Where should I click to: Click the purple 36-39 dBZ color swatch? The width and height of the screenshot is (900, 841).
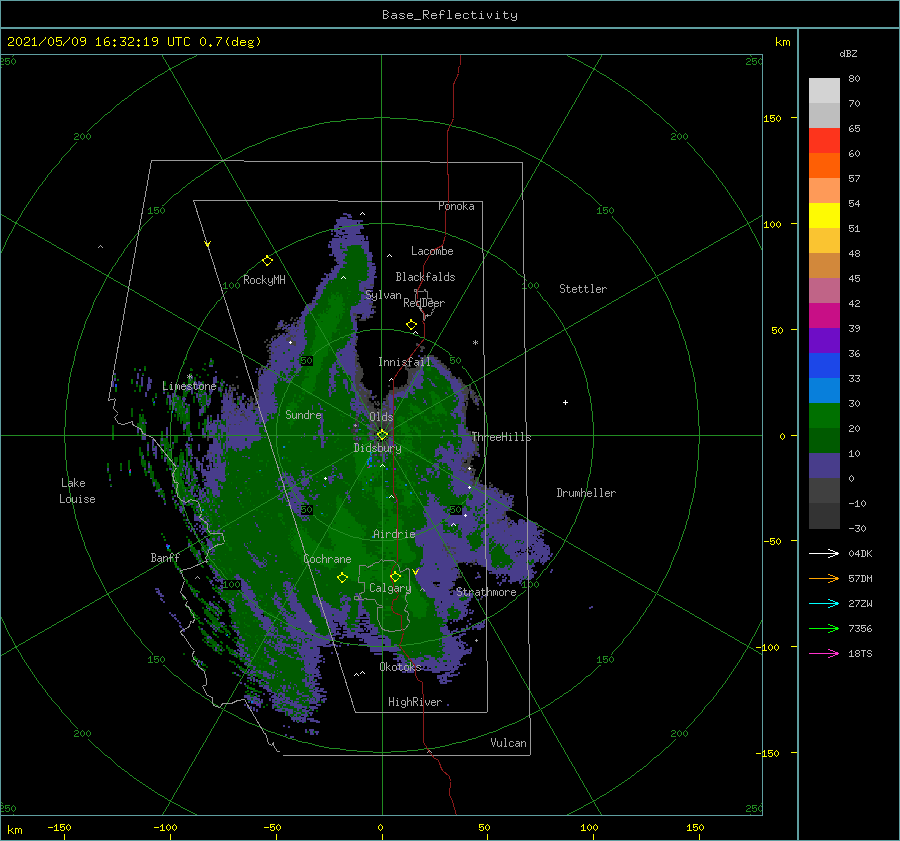(824, 341)
